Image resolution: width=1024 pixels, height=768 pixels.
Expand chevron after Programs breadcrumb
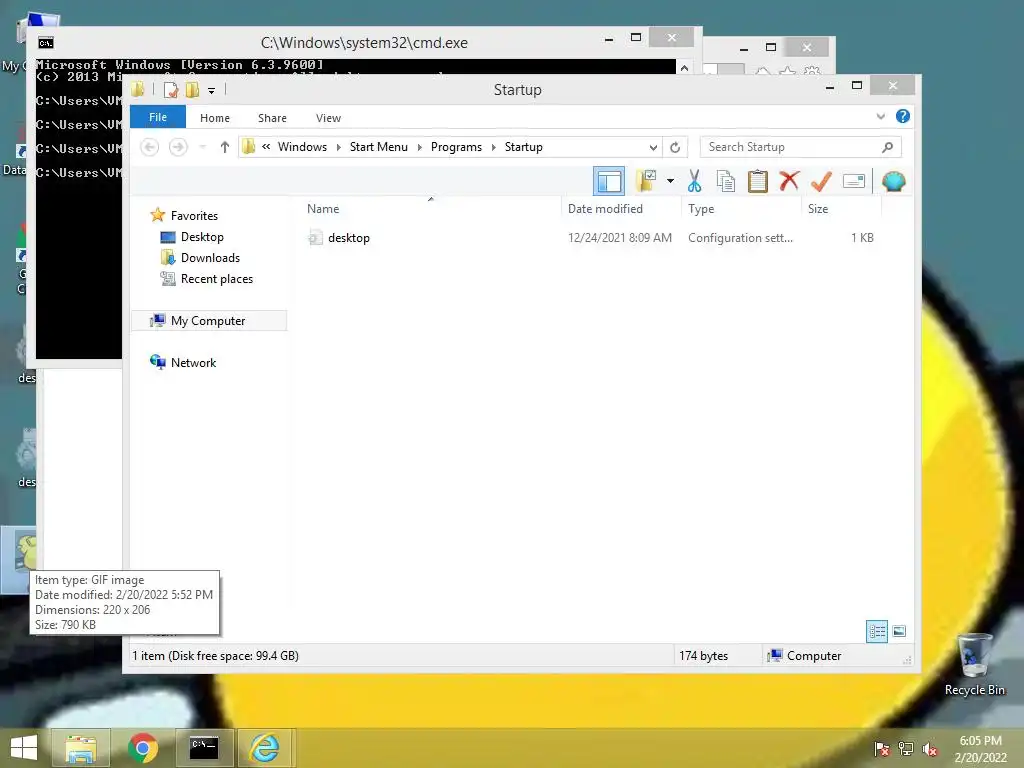point(493,147)
